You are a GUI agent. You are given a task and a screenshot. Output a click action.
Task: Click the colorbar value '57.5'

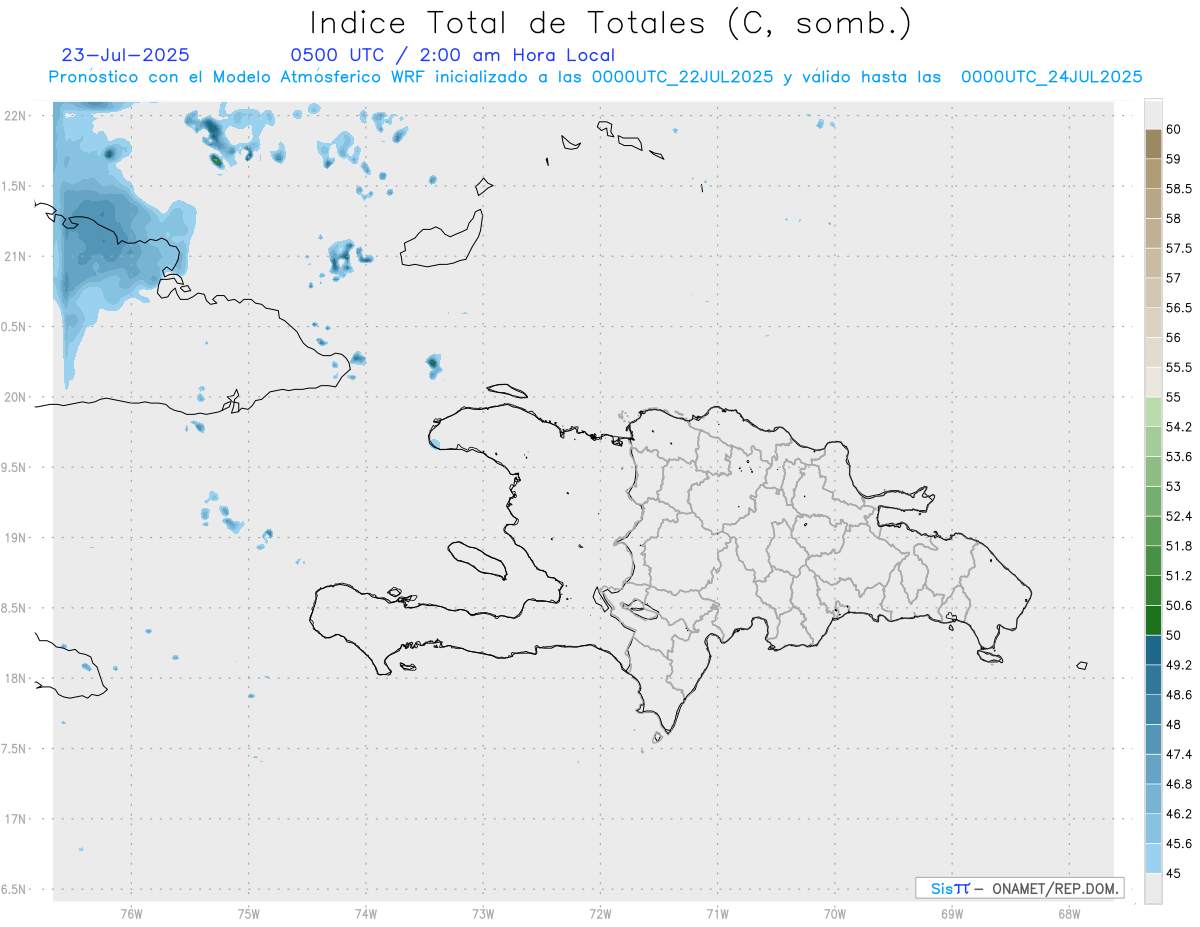point(1179,248)
